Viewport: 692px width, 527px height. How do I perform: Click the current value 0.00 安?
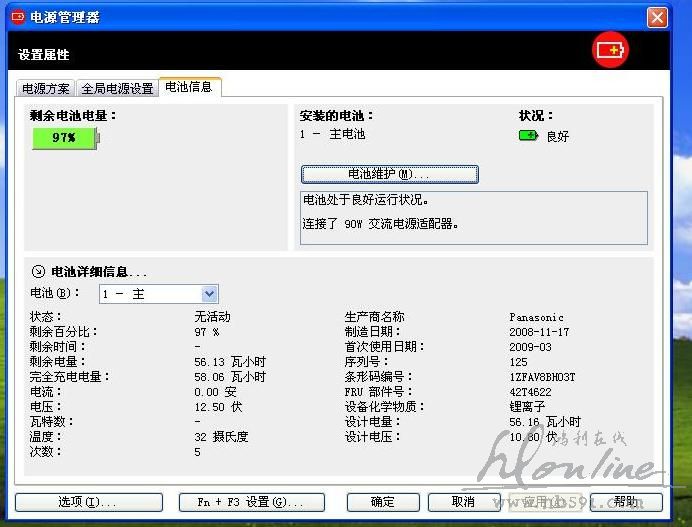215,392
